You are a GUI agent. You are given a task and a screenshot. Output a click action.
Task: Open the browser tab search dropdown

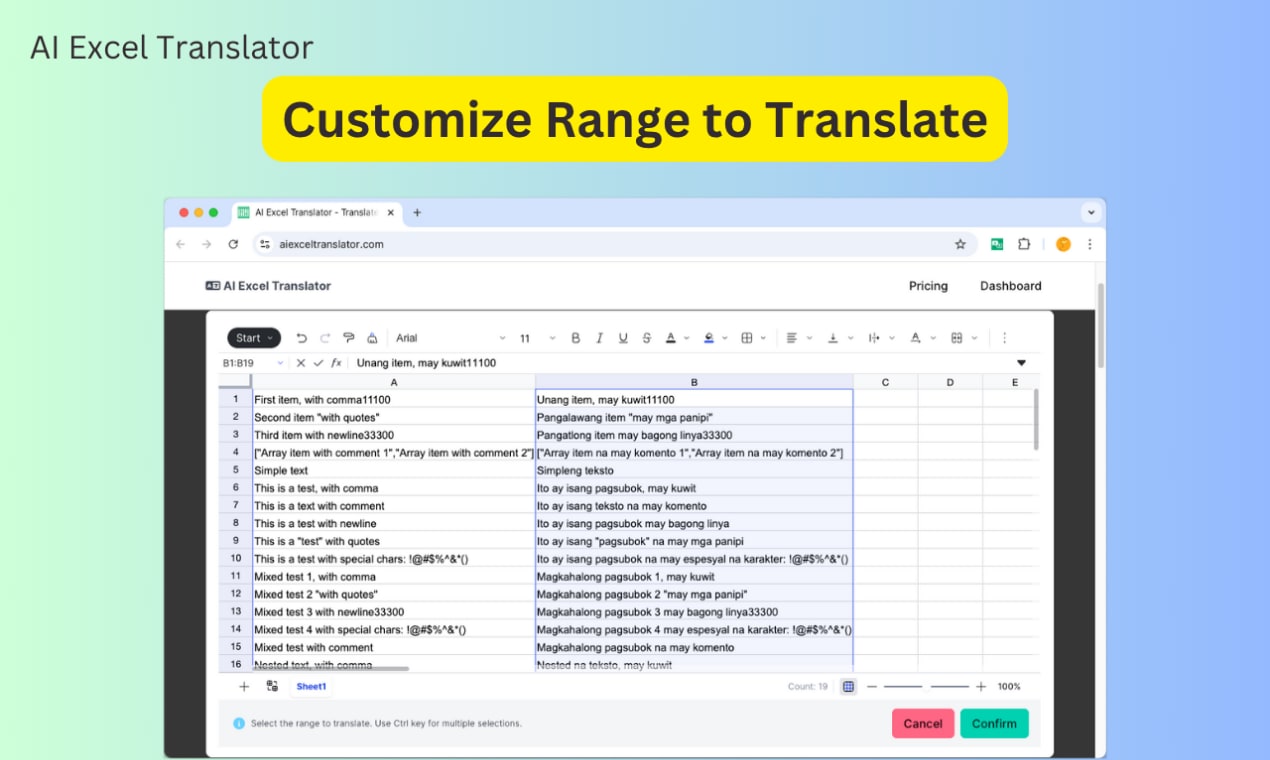[x=1091, y=212]
